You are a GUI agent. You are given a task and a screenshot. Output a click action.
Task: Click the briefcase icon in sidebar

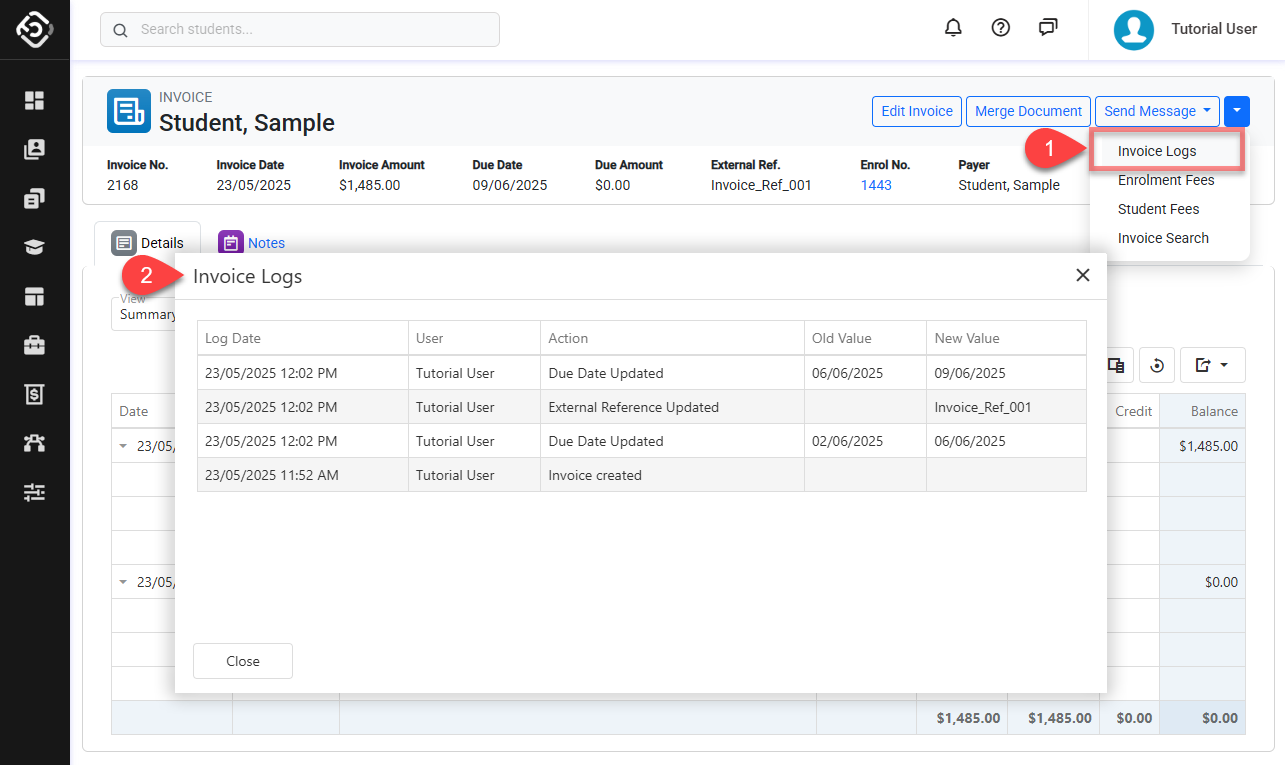coord(35,345)
